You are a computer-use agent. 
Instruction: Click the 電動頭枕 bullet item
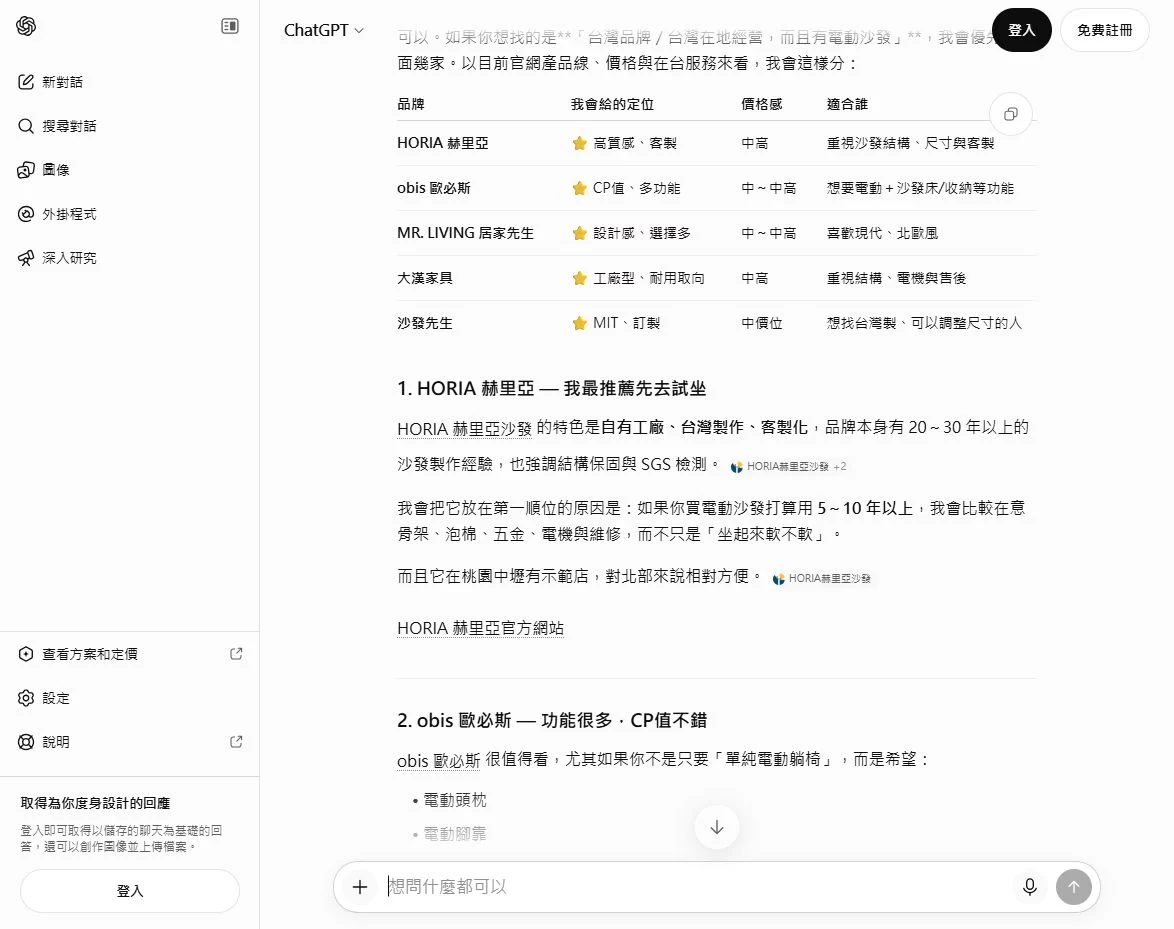click(x=455, y=800)
